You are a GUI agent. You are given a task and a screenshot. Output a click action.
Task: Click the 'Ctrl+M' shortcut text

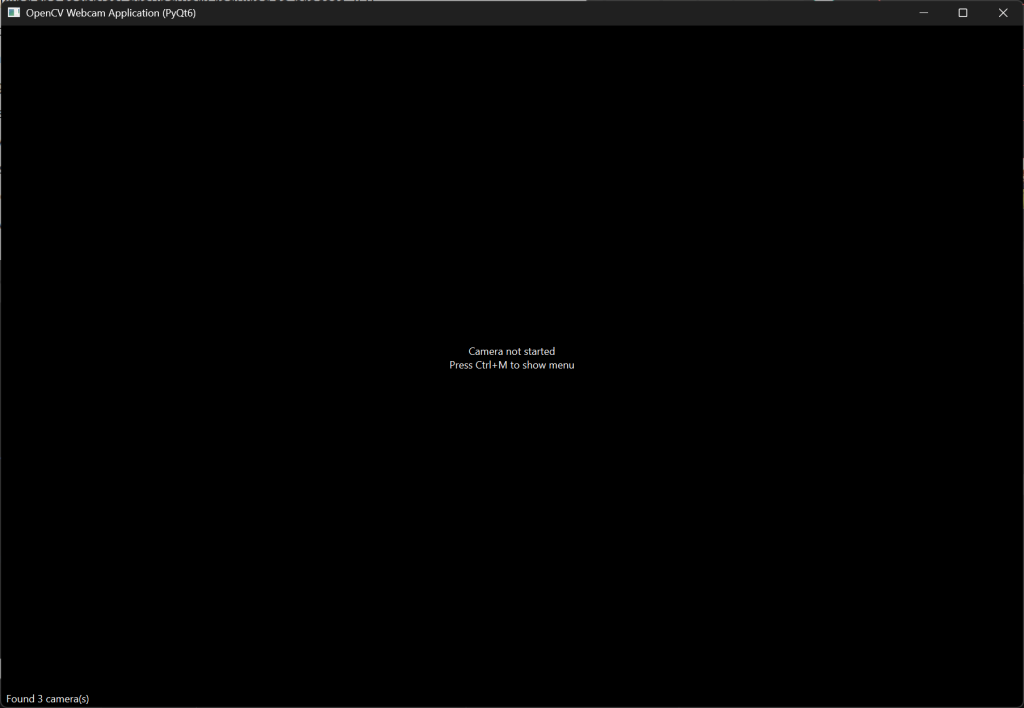click(x=492, y=365)
